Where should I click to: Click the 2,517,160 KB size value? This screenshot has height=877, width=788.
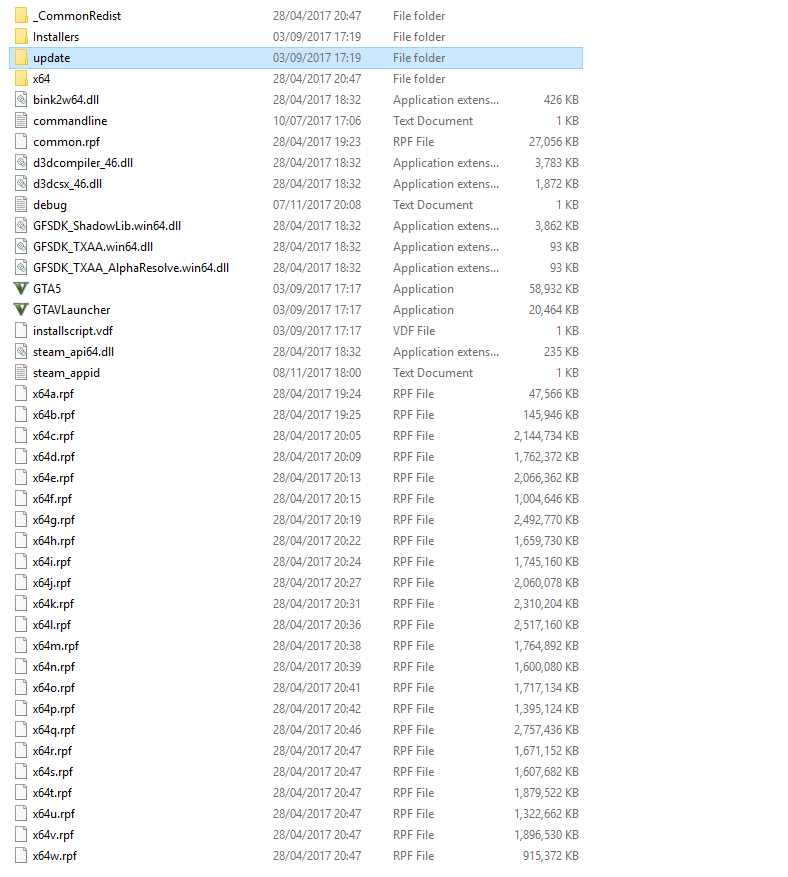(546, 625)
